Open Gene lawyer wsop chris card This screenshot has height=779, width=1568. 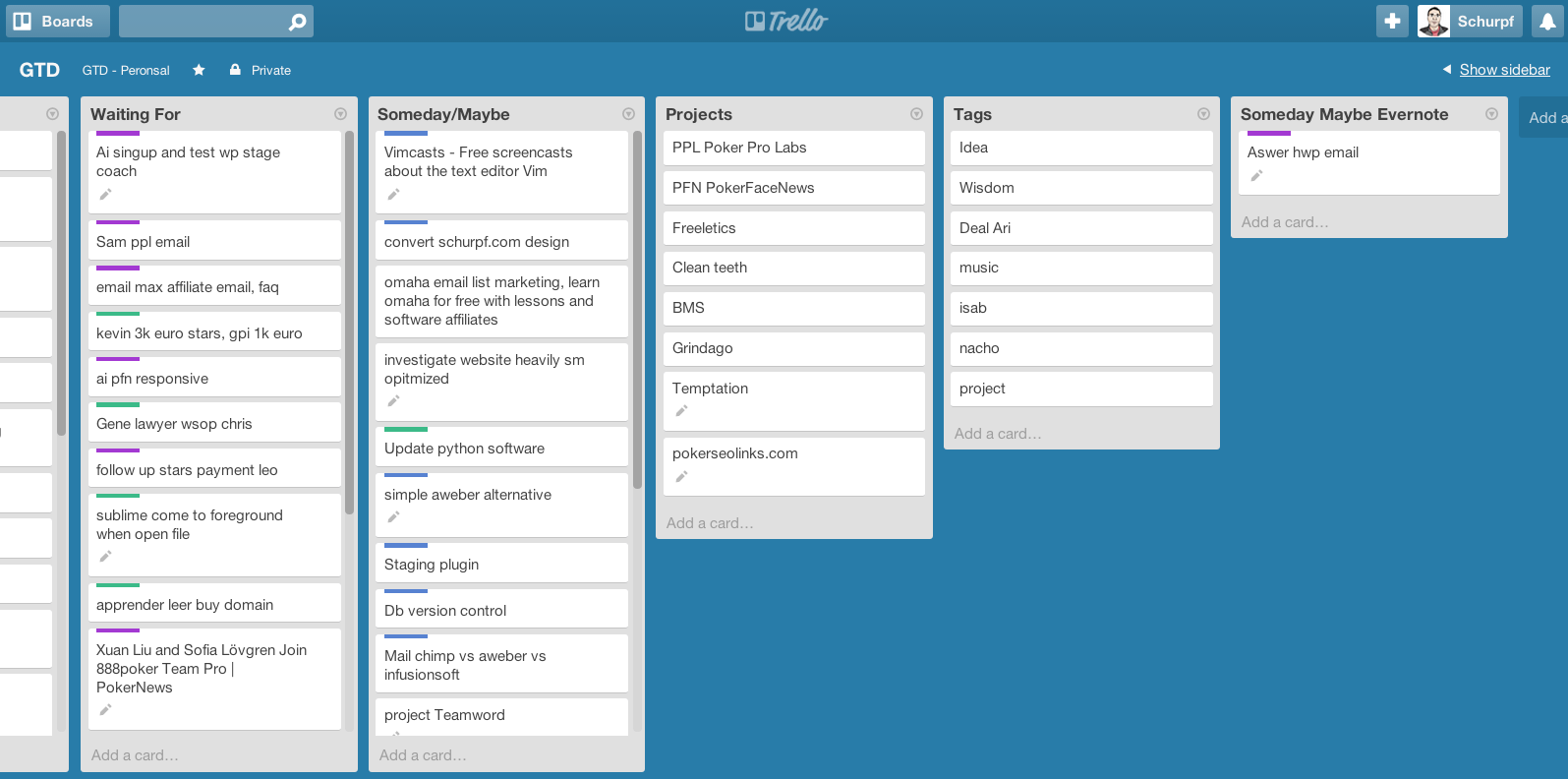(214, 422)
